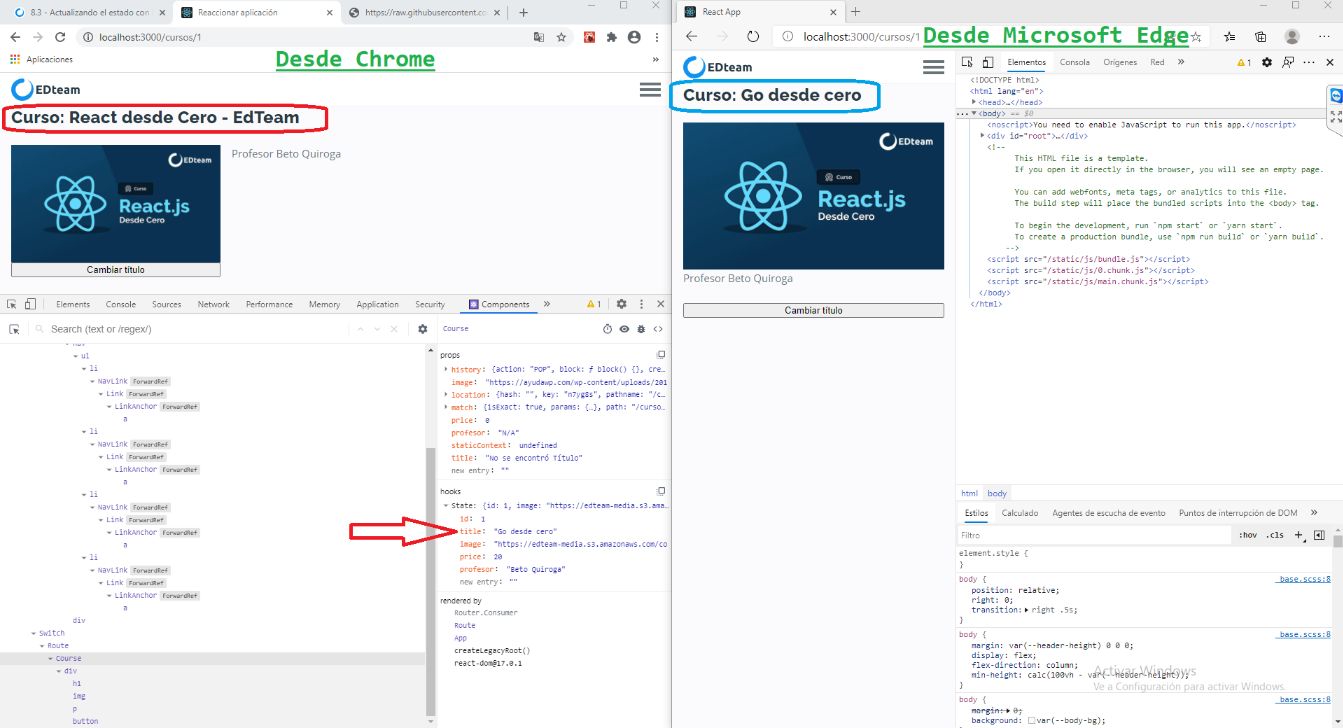This screenshot has height=728, width=1343.
Task: Toggle computed styles sidebar icon
Action: (x=1319, y=535)
